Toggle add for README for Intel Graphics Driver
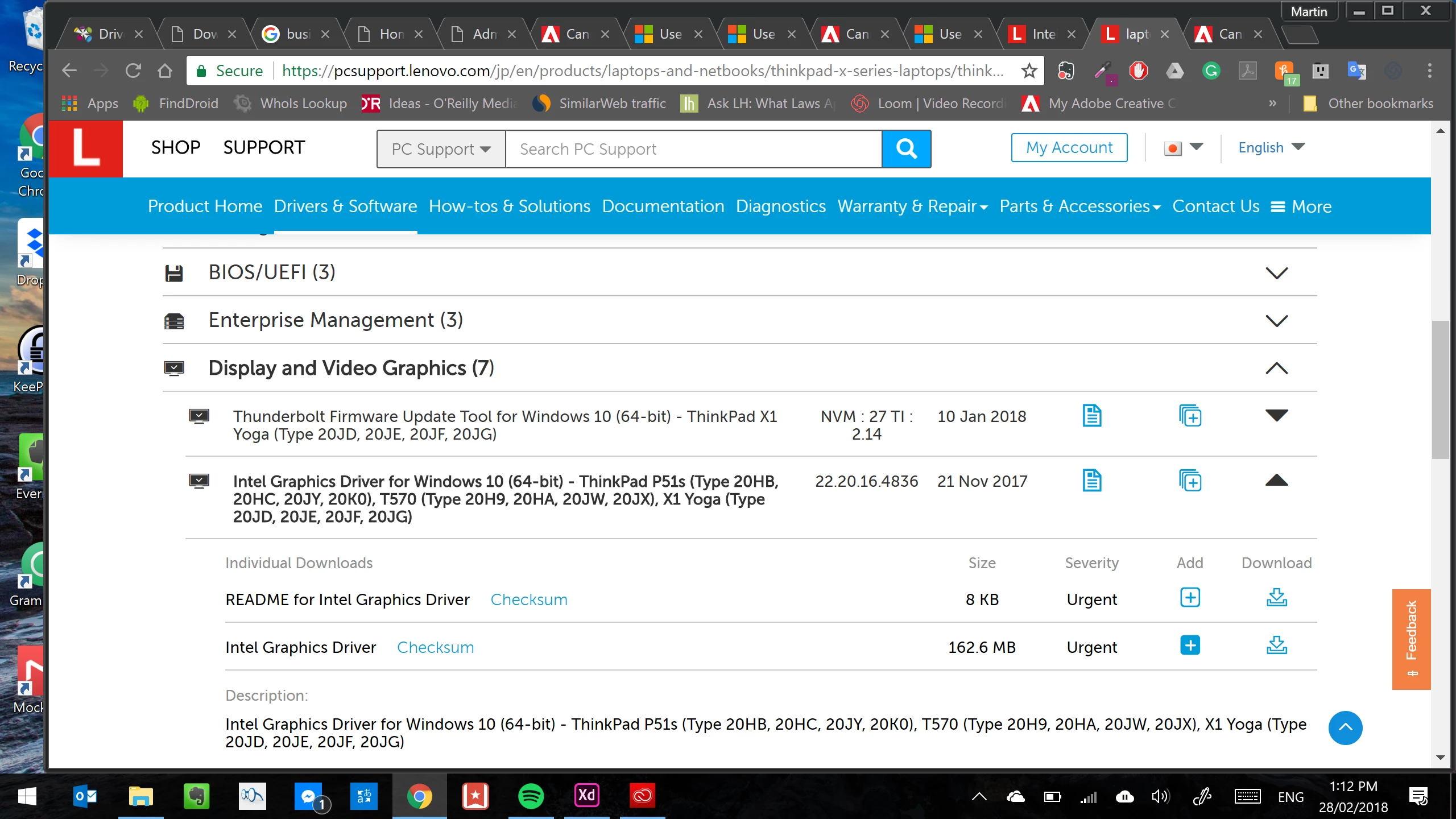The image size is (1456, 819). (x=1190, y=598)
